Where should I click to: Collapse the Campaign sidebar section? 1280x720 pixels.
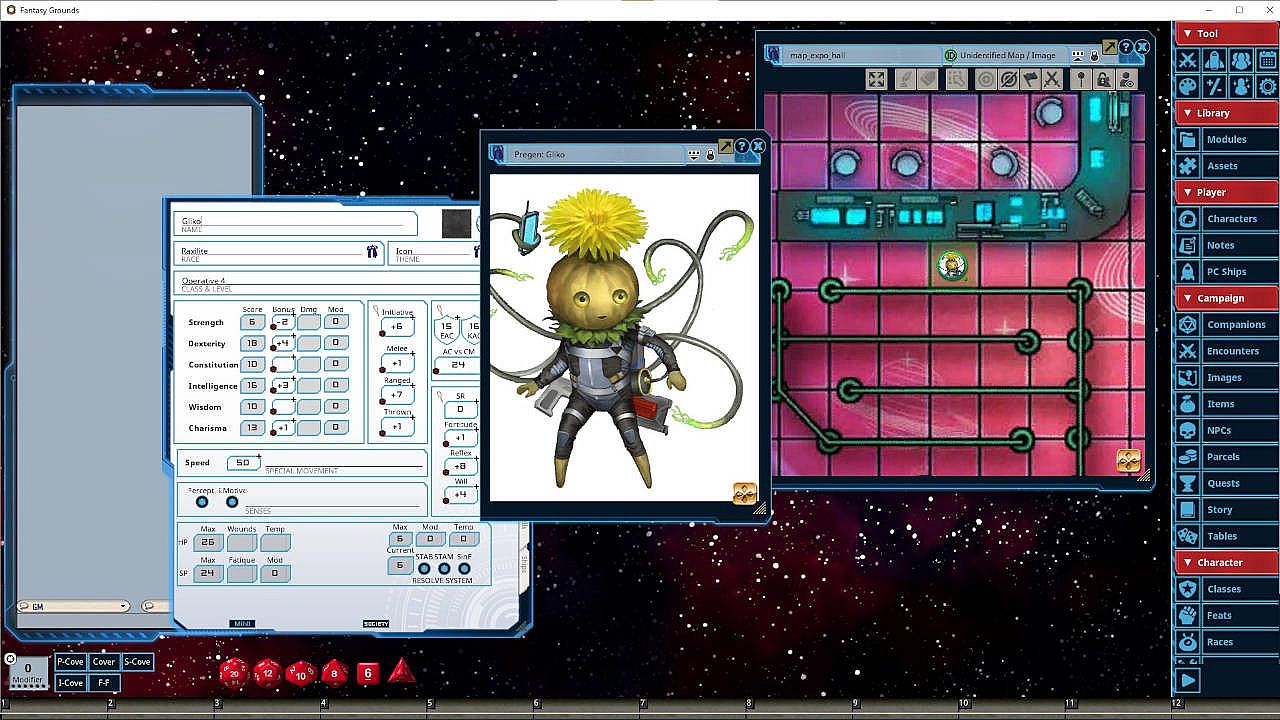pyautogui.click(x=1226, y=298)
